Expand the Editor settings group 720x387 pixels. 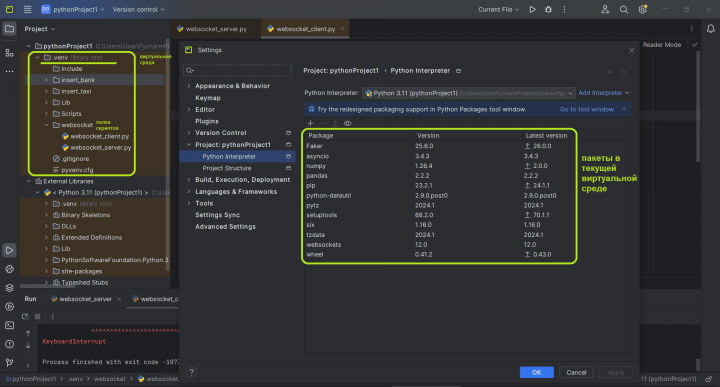click(189, 109)
